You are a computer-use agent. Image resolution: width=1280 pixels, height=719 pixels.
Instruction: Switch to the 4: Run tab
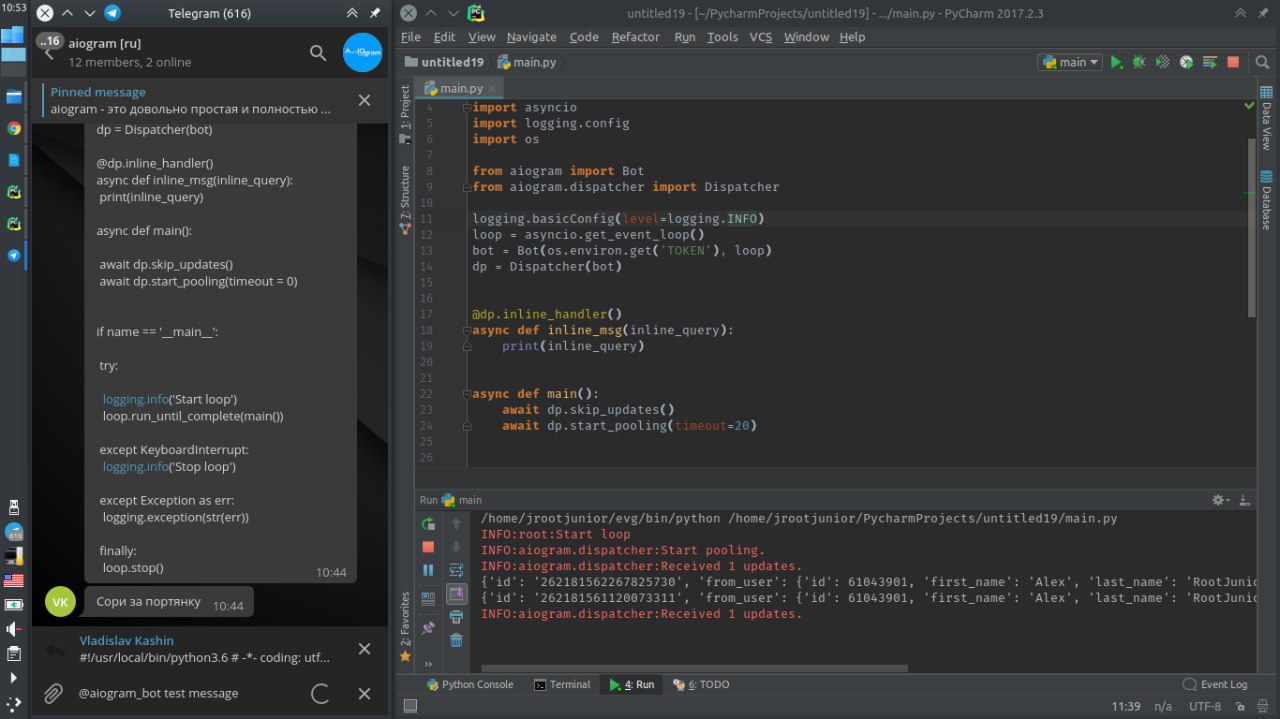click(631, 685)
